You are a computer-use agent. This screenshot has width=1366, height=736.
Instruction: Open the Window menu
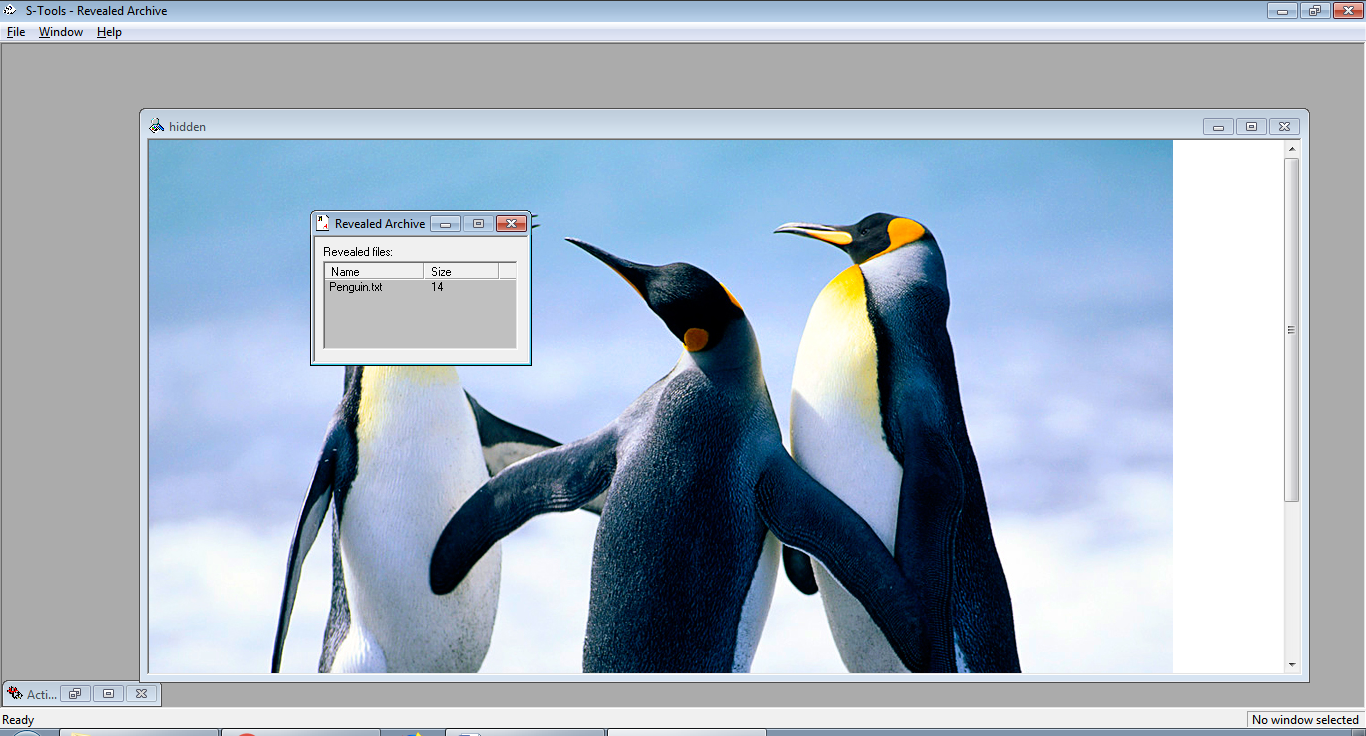coord(61,32)
